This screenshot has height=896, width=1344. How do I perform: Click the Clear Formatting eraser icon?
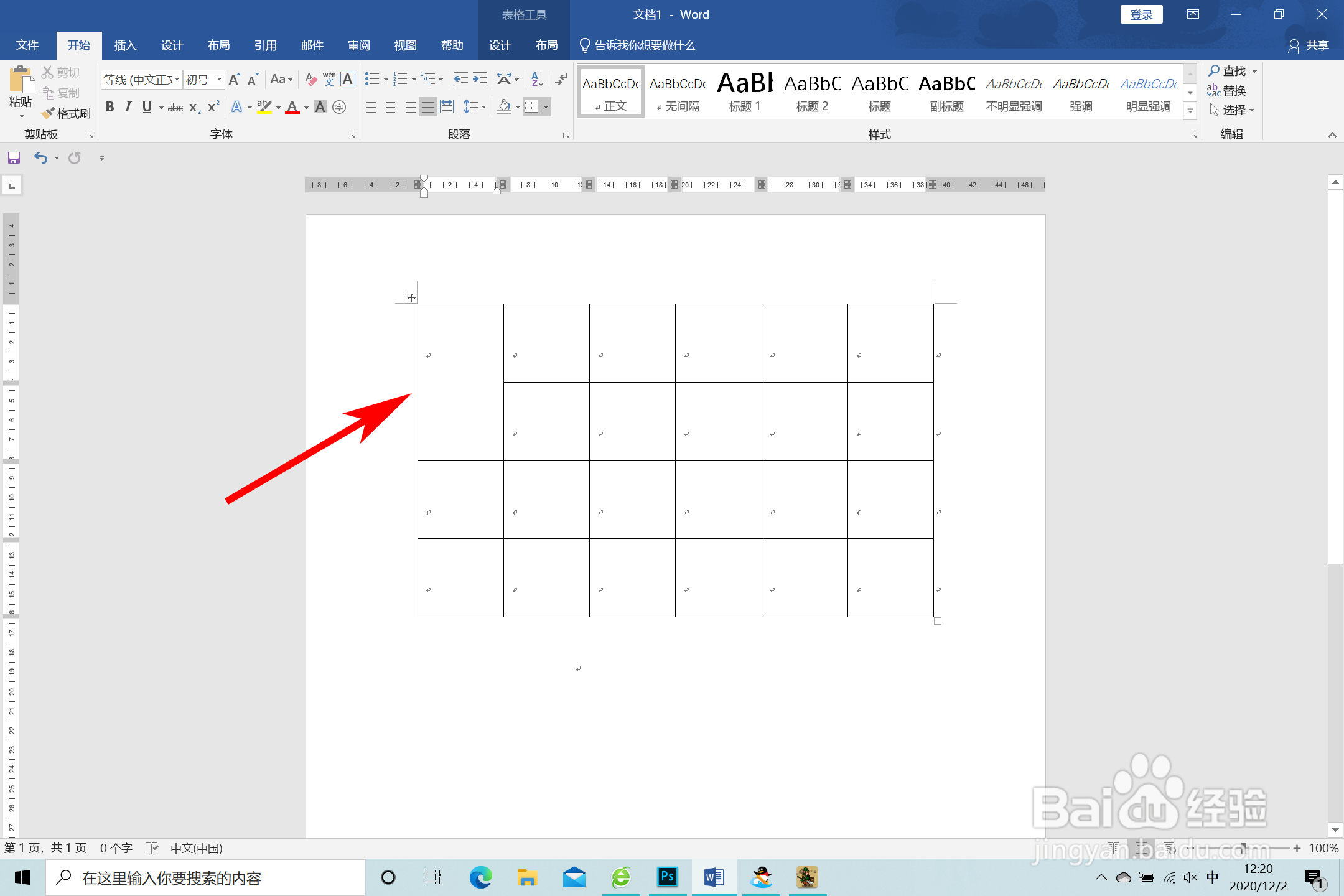[x=310, y=80]
